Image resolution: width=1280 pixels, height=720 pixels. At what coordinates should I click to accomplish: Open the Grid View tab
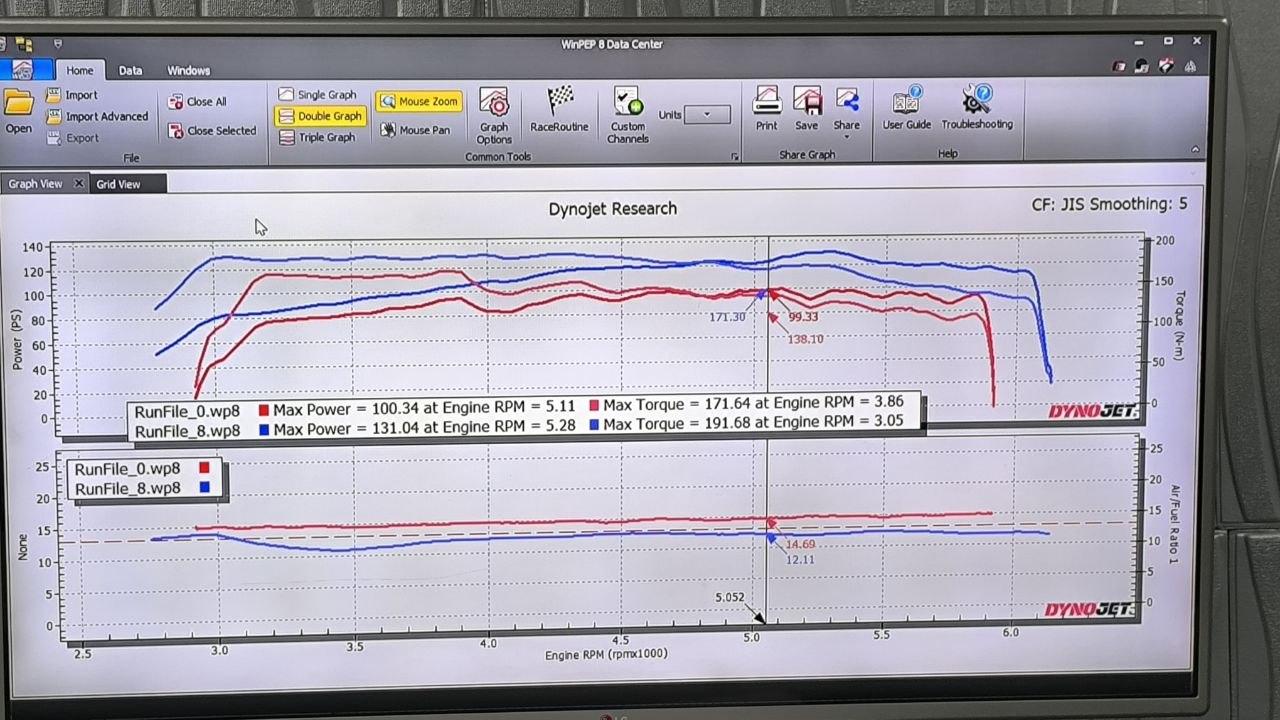[118, 184]
